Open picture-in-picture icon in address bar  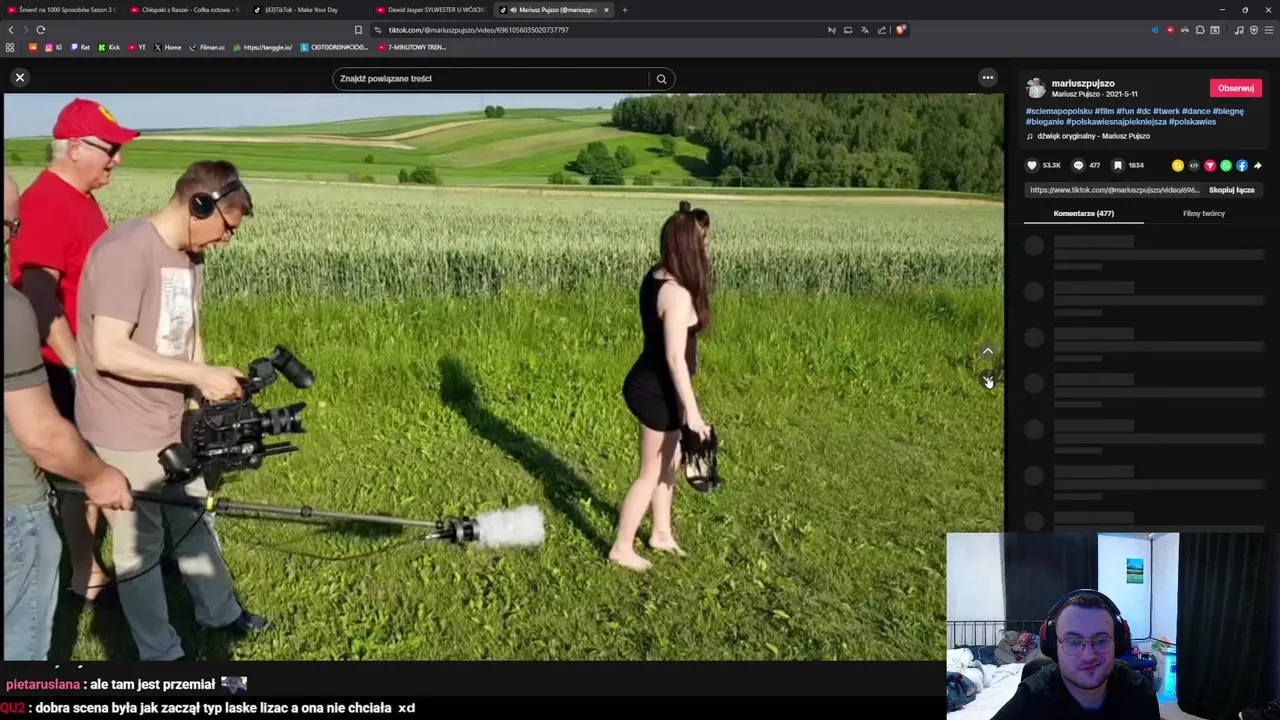[848, 30]
